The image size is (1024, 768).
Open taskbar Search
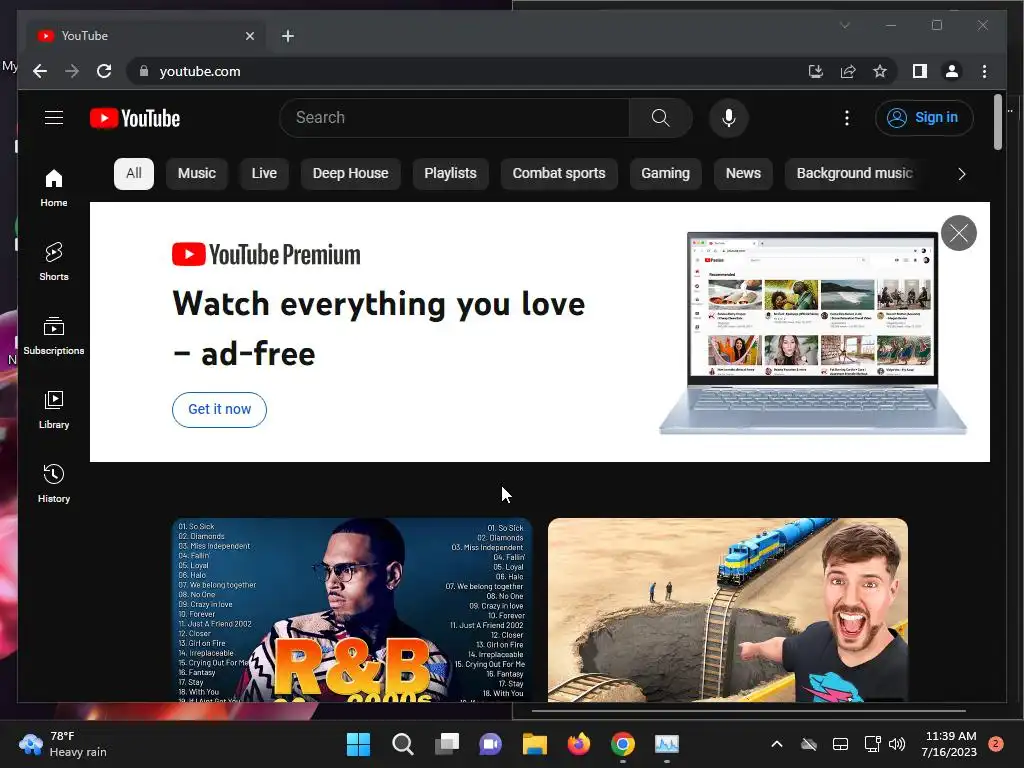(x=402, y=744)
